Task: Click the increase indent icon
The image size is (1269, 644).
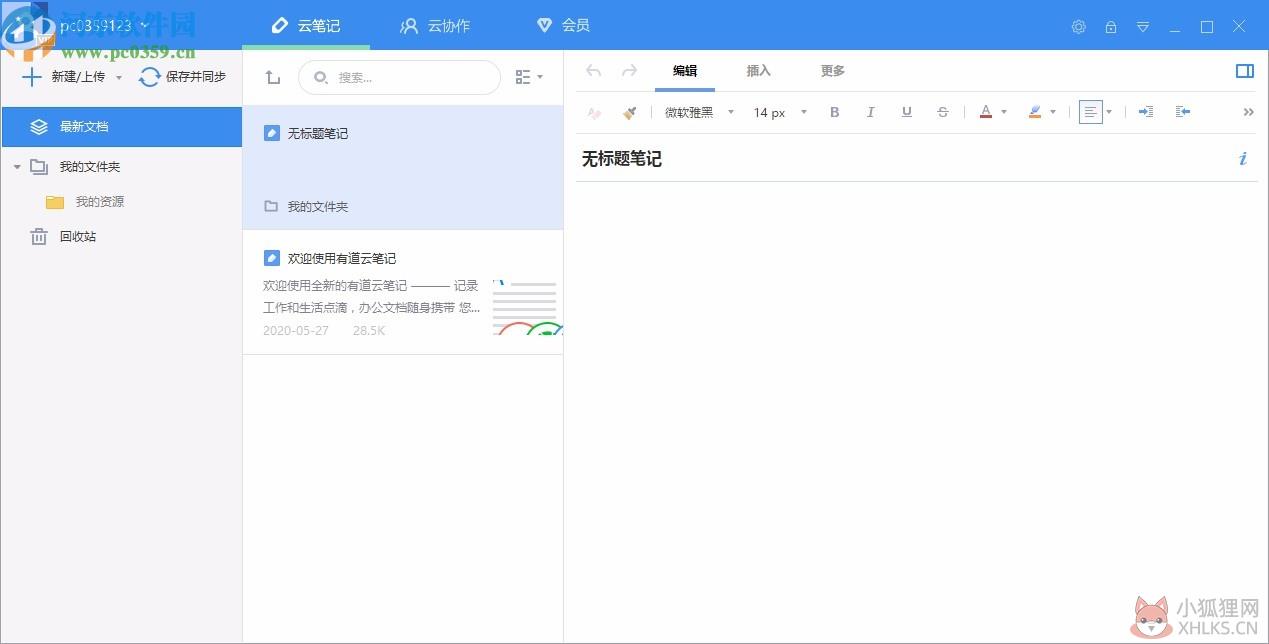Action: (x=1146, y=112)
